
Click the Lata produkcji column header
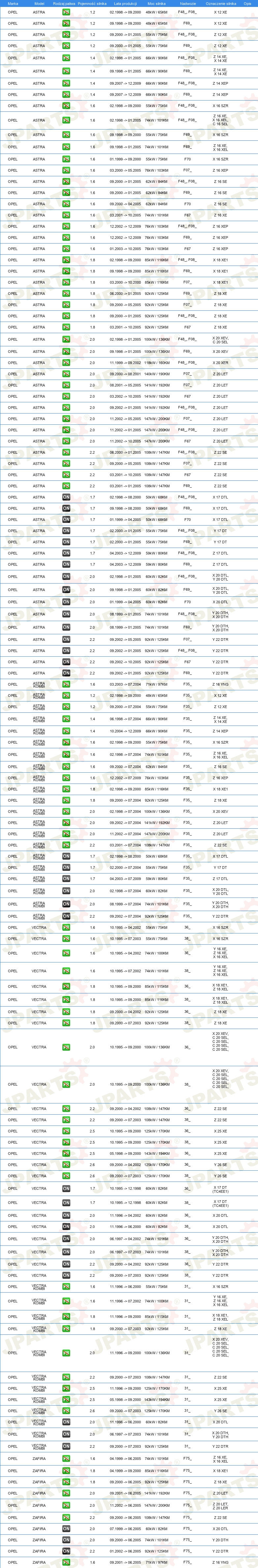pyautogui.click(x=125, y=4)
